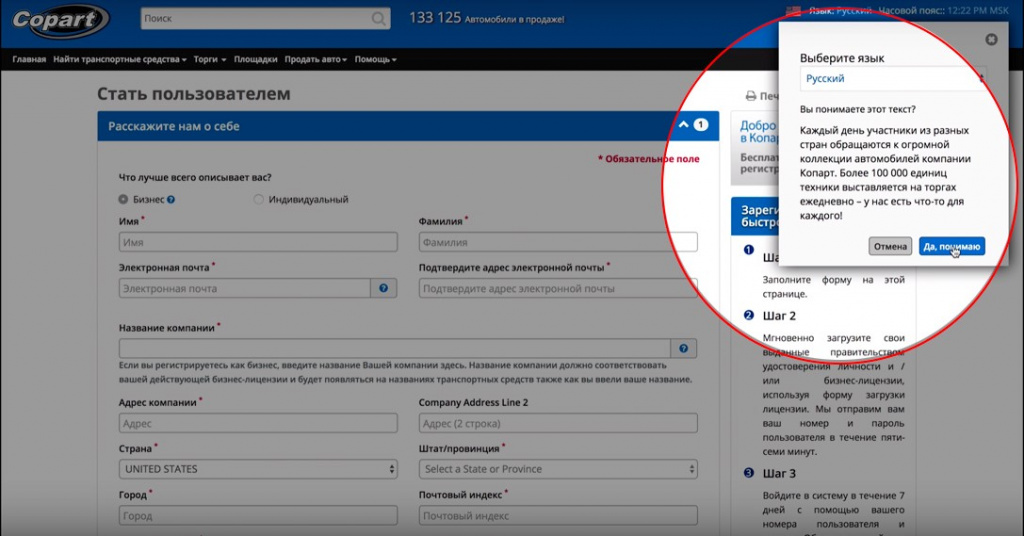Click the printer icon
Screen dimensions: 1024x536
751,96
